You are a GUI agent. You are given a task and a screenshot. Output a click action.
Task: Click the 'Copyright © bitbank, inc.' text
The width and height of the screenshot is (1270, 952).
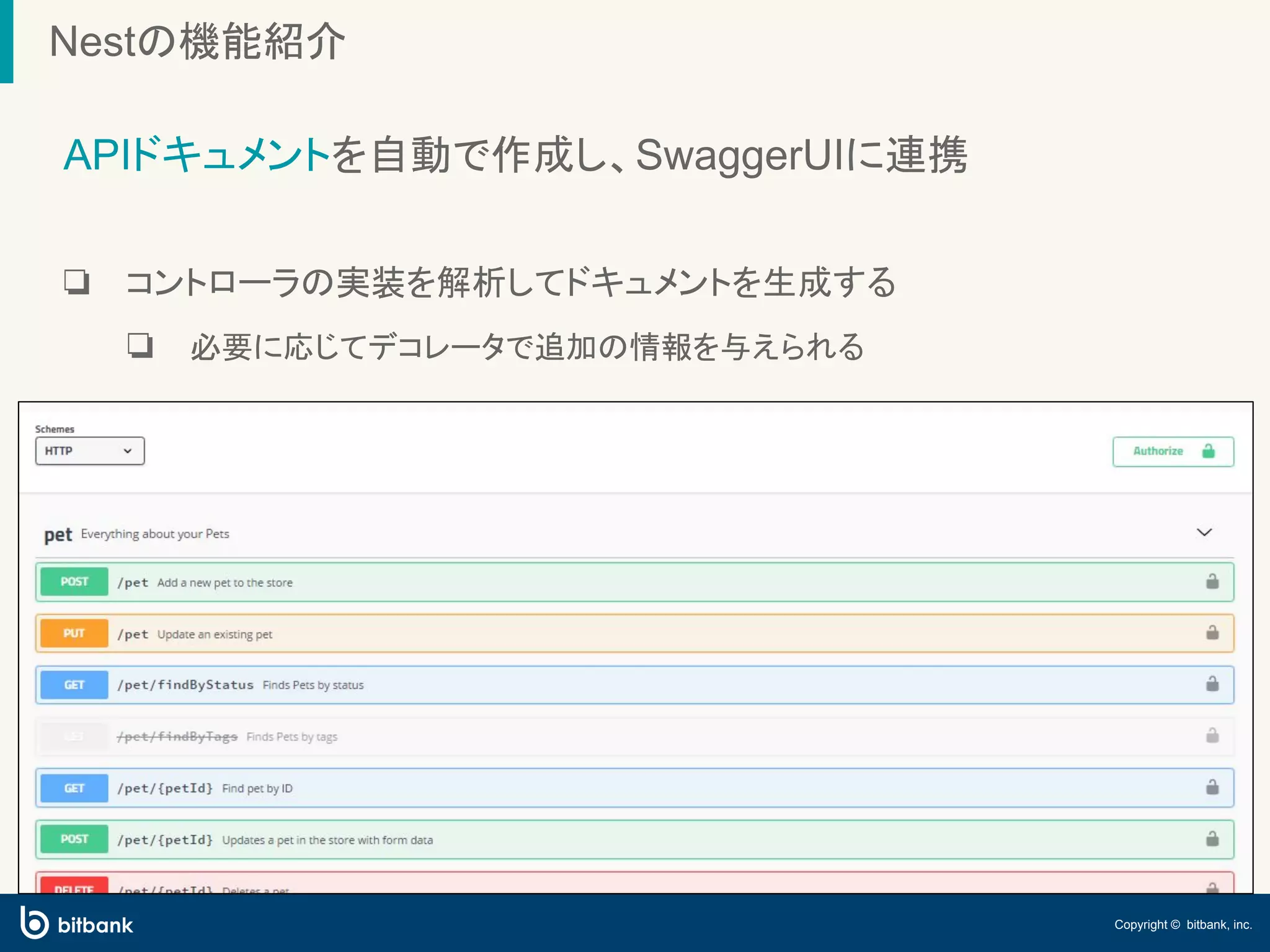1183,925
